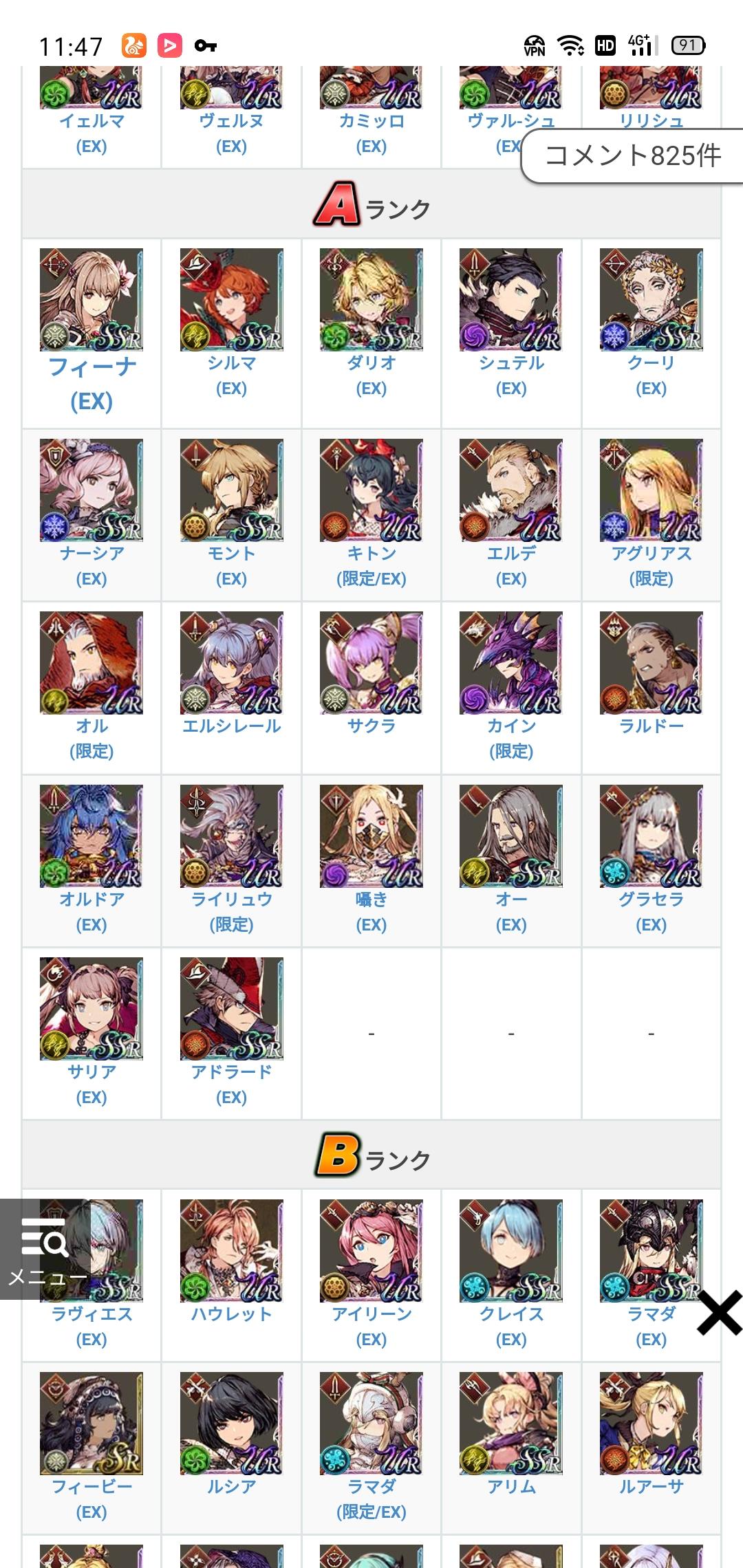Open the エルシレール character icon

point(232,663)
